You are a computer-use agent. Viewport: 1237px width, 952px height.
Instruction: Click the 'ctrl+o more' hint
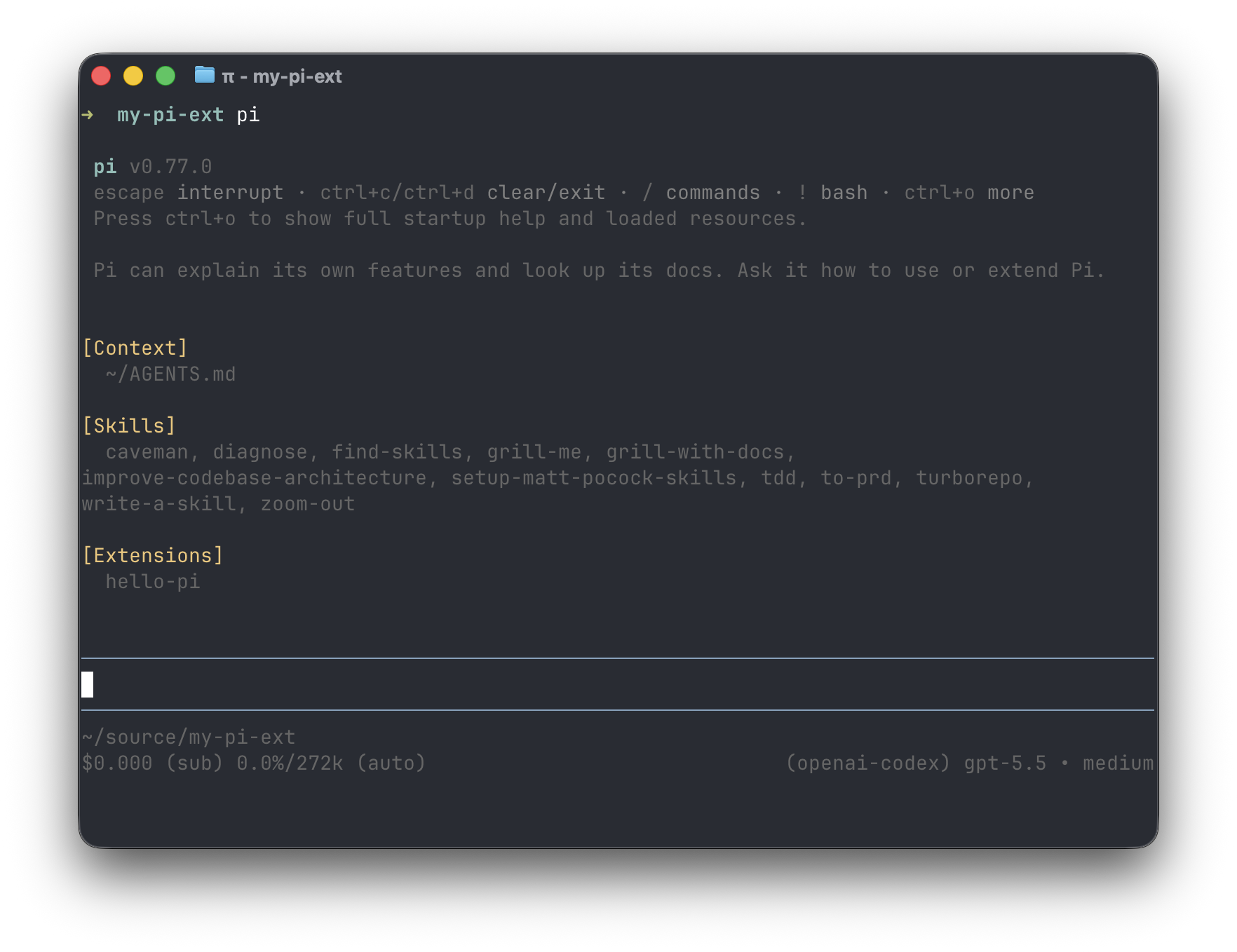click(x=969, y=193)
